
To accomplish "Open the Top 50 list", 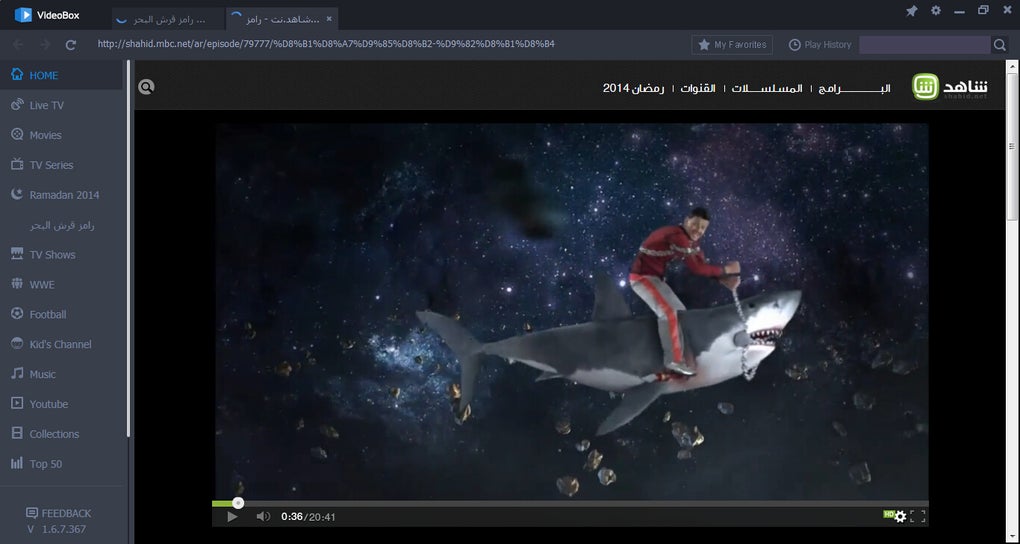I will point(61,464).
